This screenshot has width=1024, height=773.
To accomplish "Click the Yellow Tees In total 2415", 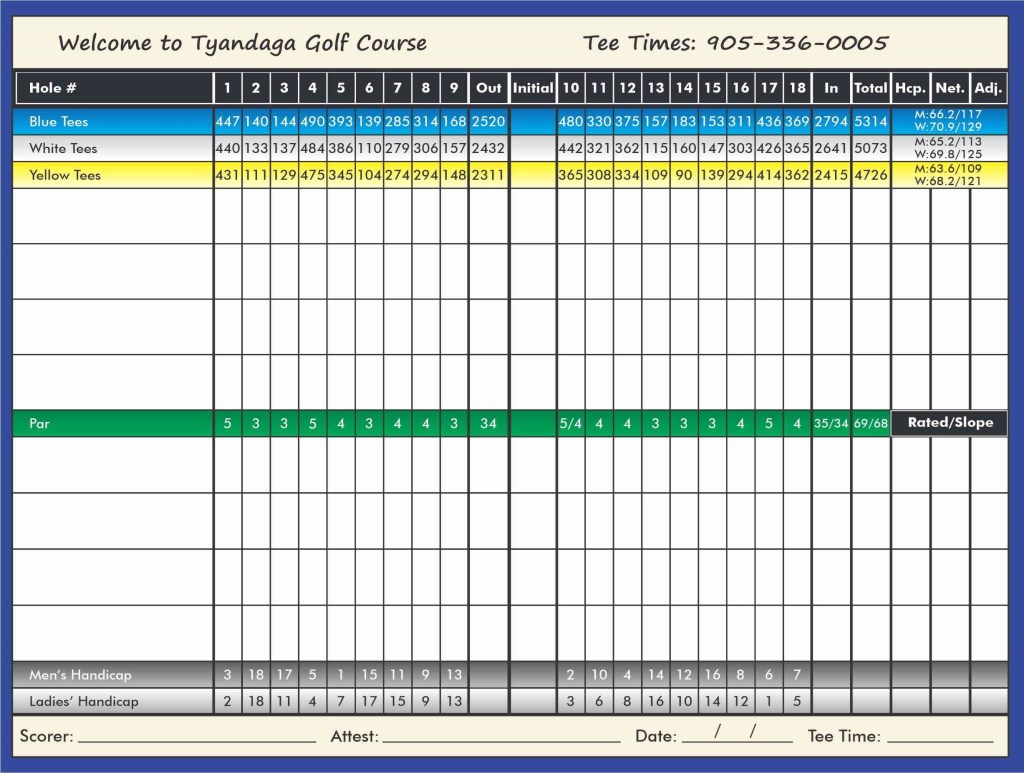I will 831,175.
